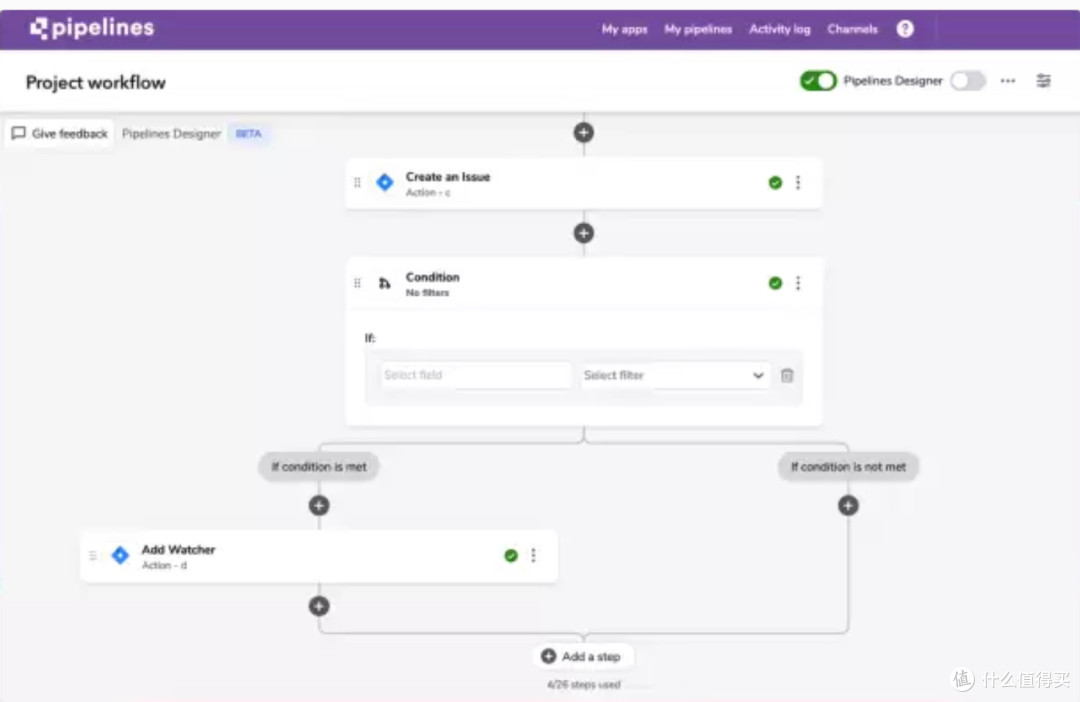The height and width of the screenshot is (702, 1080).
Task: Add step under If condition is met
Action: coord(318,506)
